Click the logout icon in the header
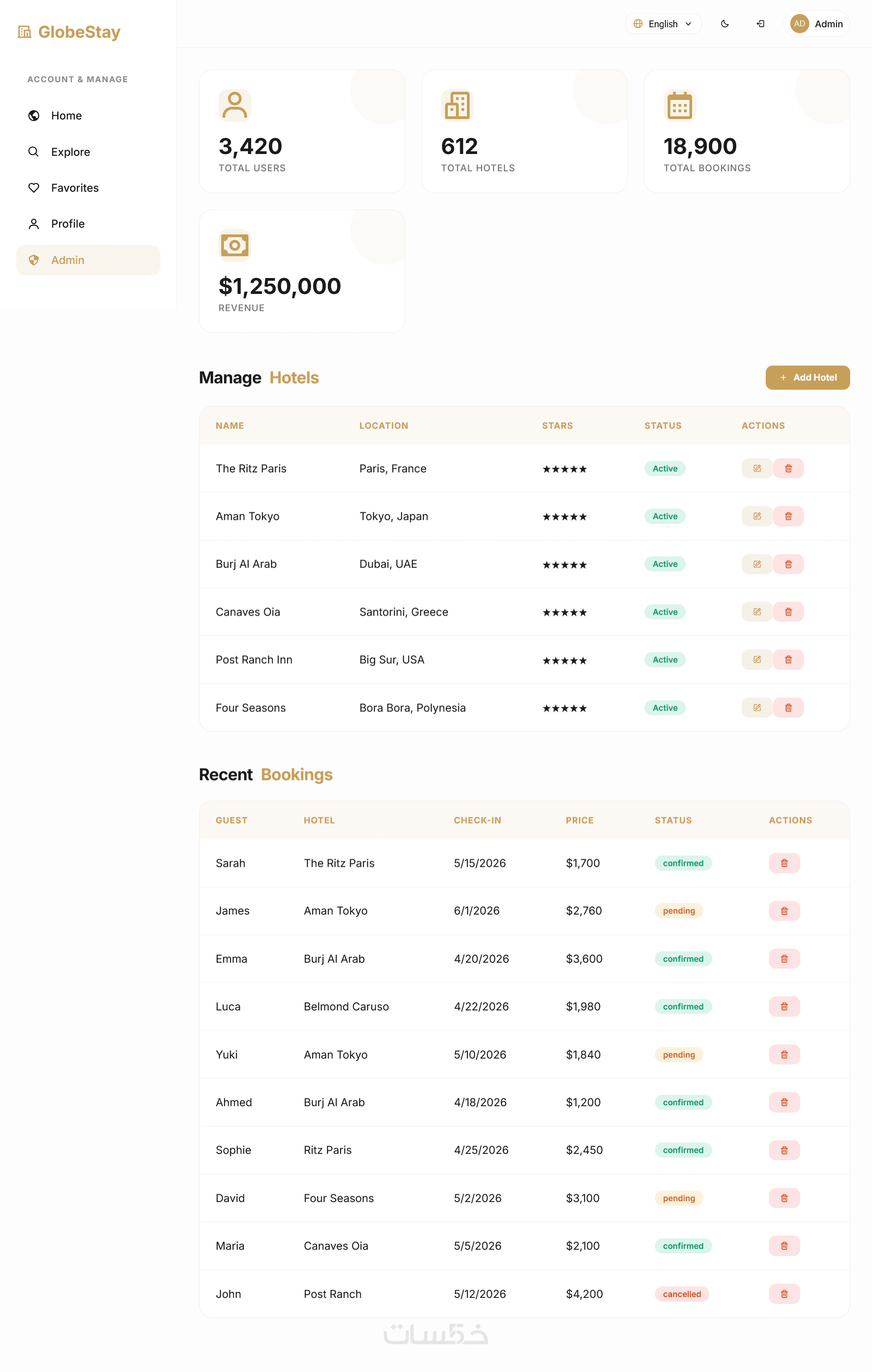872x1372 pixels. (x=760, y=24)
